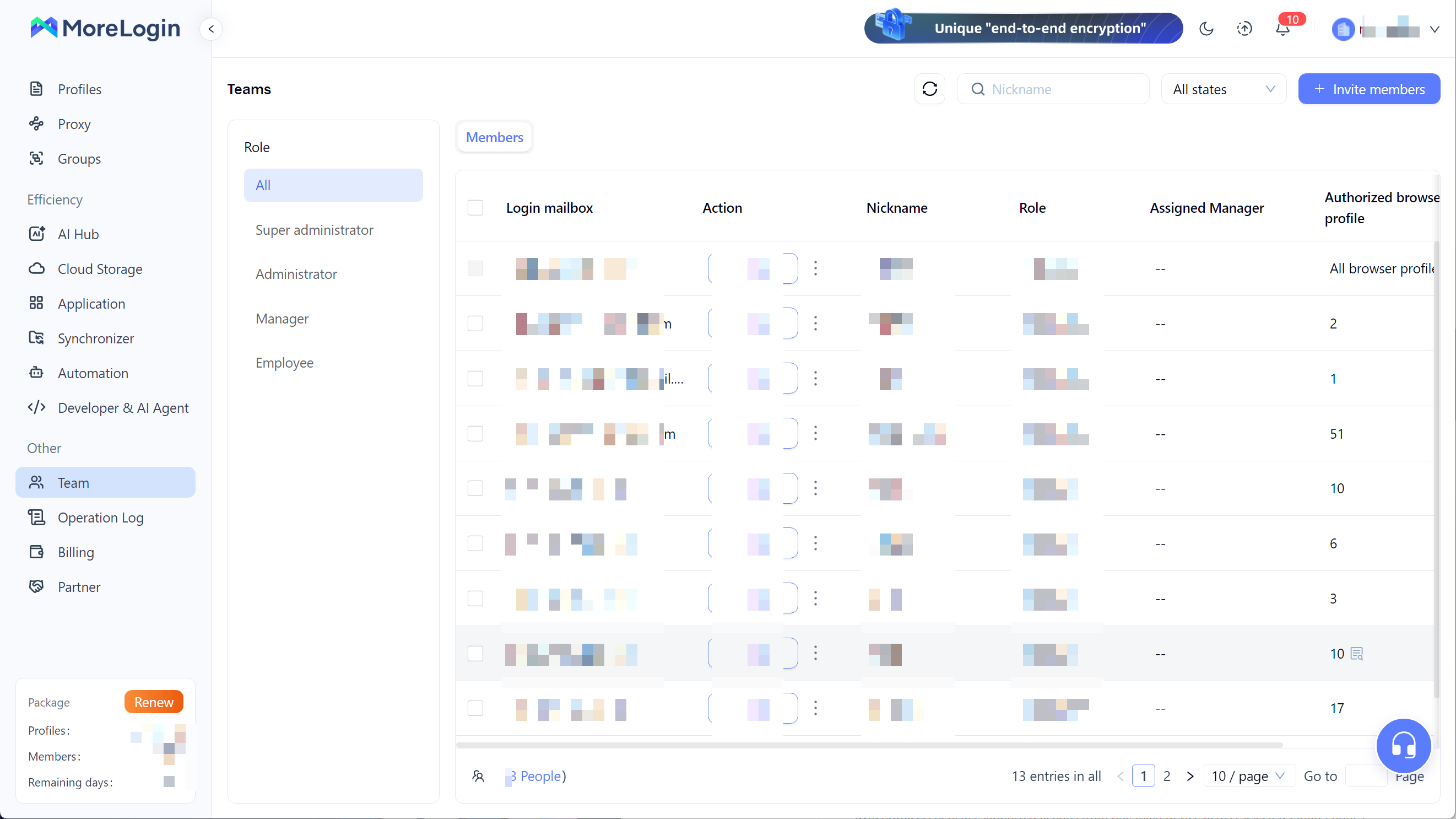Click the All browser profile cell
1456x819 pixels.
(1383, 268)
